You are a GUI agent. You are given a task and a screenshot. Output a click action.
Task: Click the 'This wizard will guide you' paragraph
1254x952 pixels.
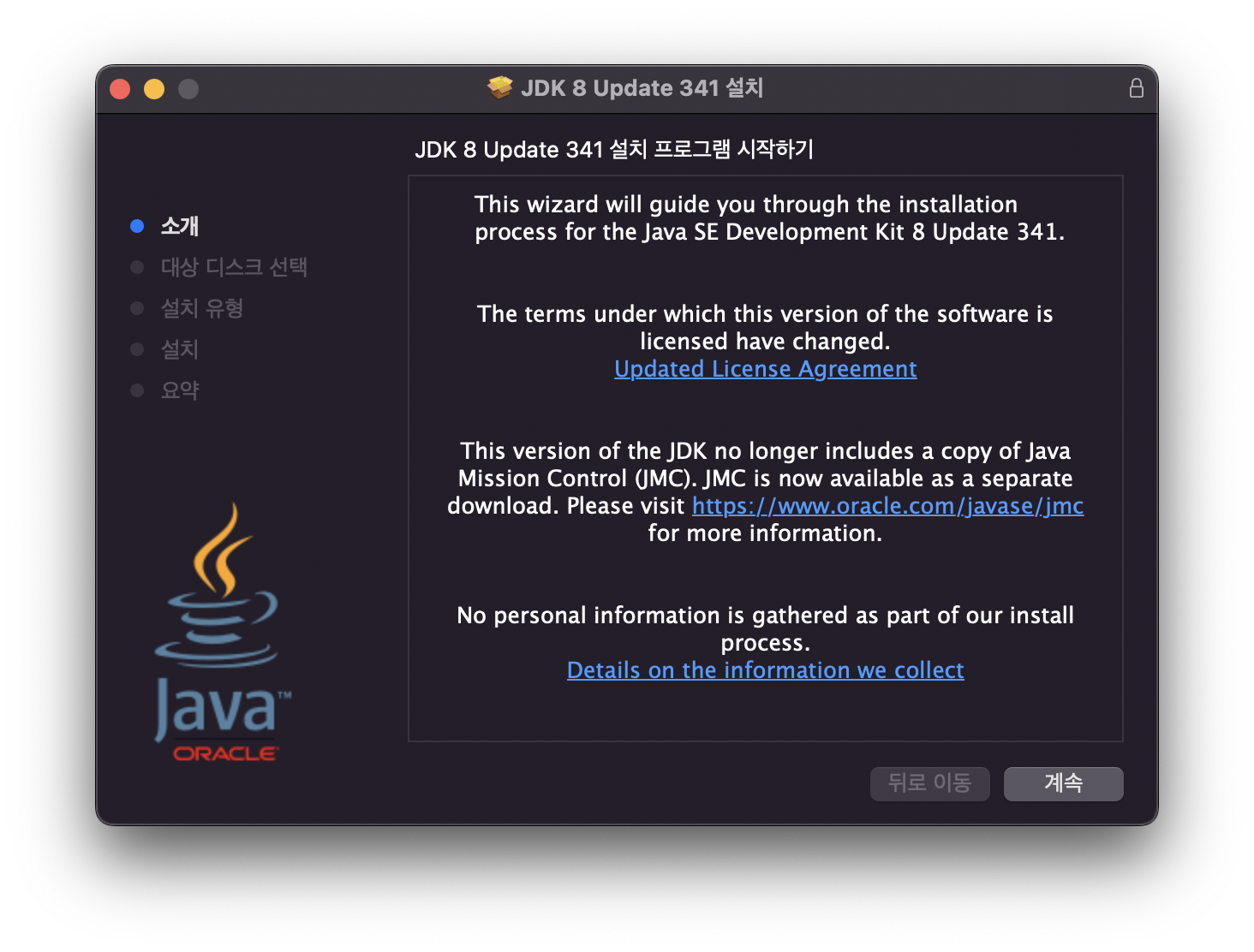click(x=768, y=218)
